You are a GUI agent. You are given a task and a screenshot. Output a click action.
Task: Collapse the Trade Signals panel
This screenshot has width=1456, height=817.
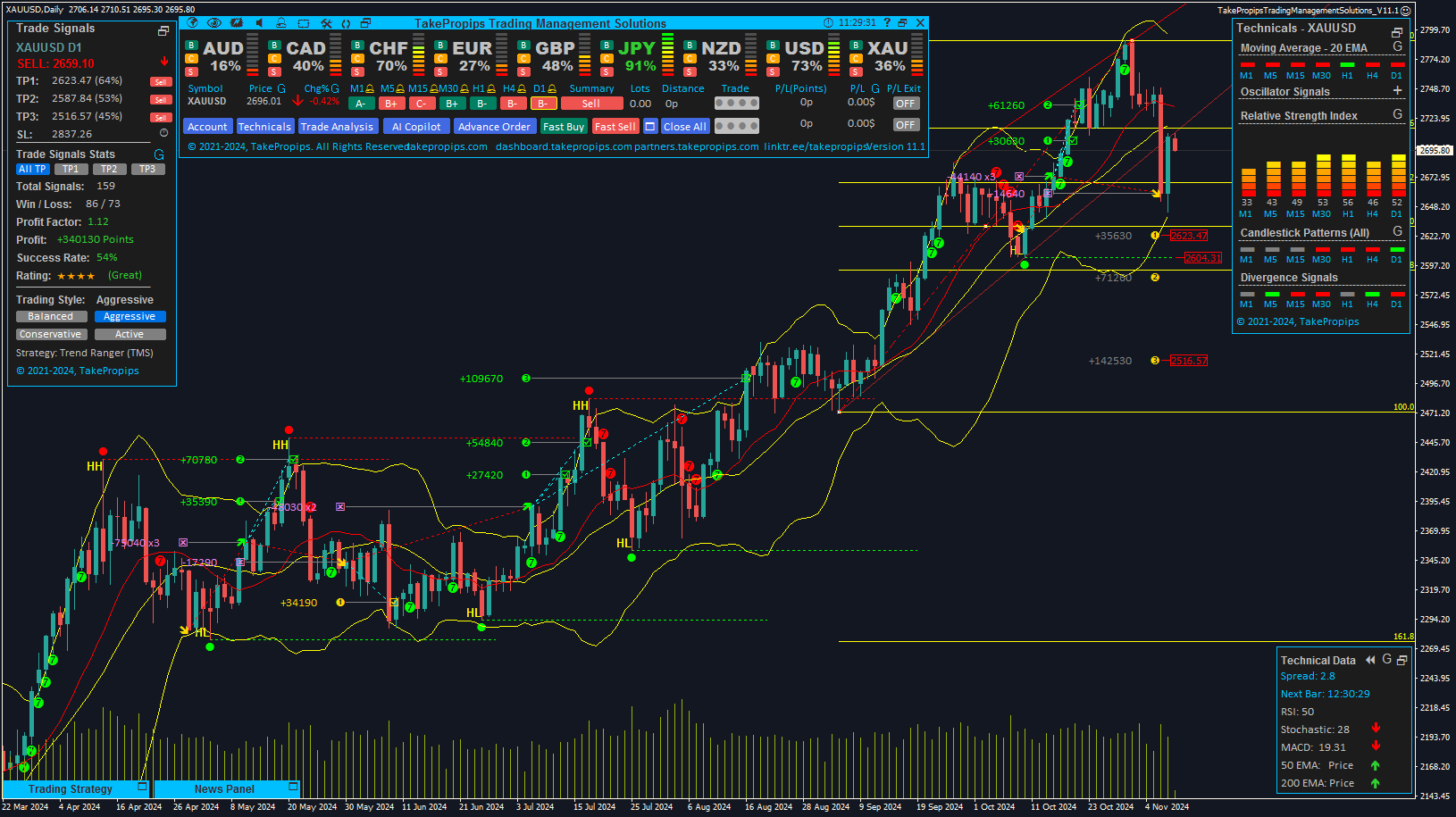pyautogui.click(x=163, y=30)
